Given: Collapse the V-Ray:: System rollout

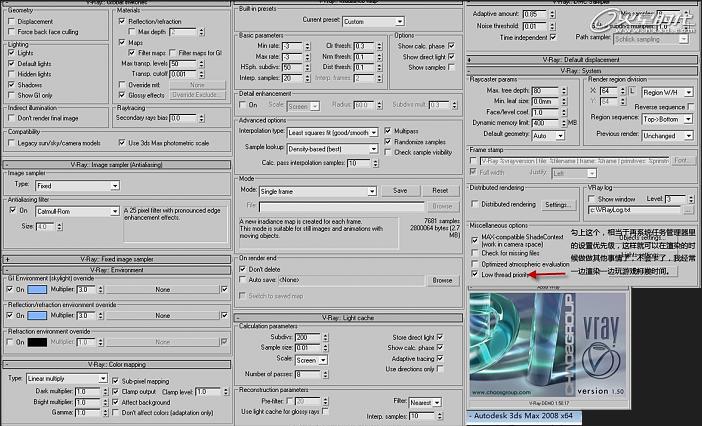Looking at the screenshot, I should point(581,71).
